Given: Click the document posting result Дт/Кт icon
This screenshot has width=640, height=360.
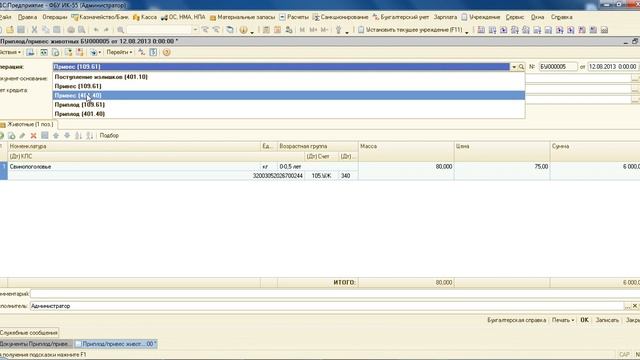Looking at the screenshot, I should point(141,52).
